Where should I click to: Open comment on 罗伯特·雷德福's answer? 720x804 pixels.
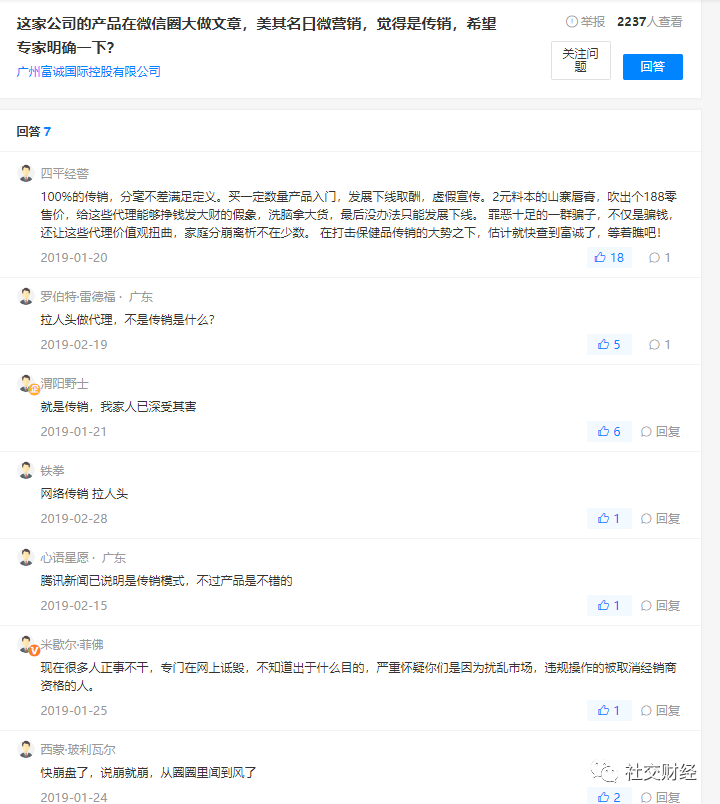(x=660, y=345)
